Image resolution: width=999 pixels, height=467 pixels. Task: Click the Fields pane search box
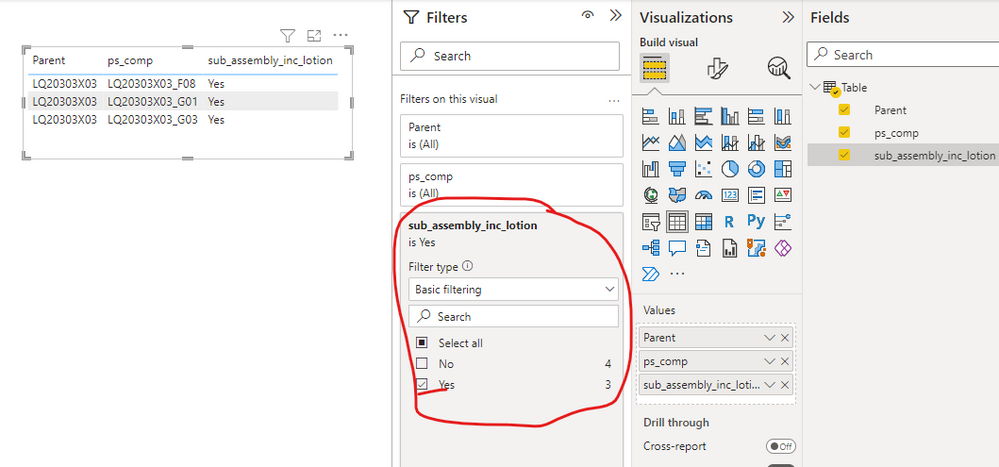902,55
